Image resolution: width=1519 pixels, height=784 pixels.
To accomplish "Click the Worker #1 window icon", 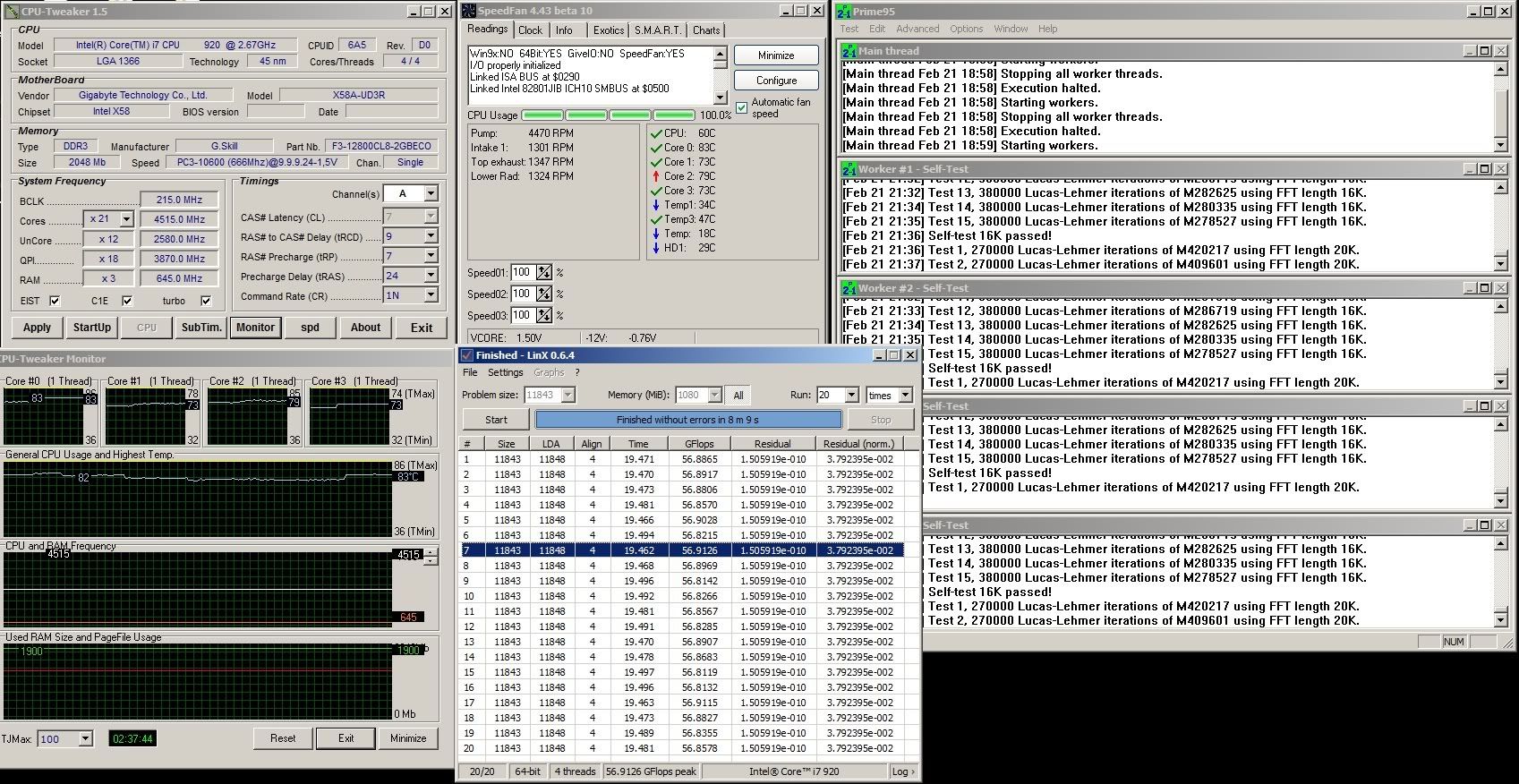I will coord(849,169).
